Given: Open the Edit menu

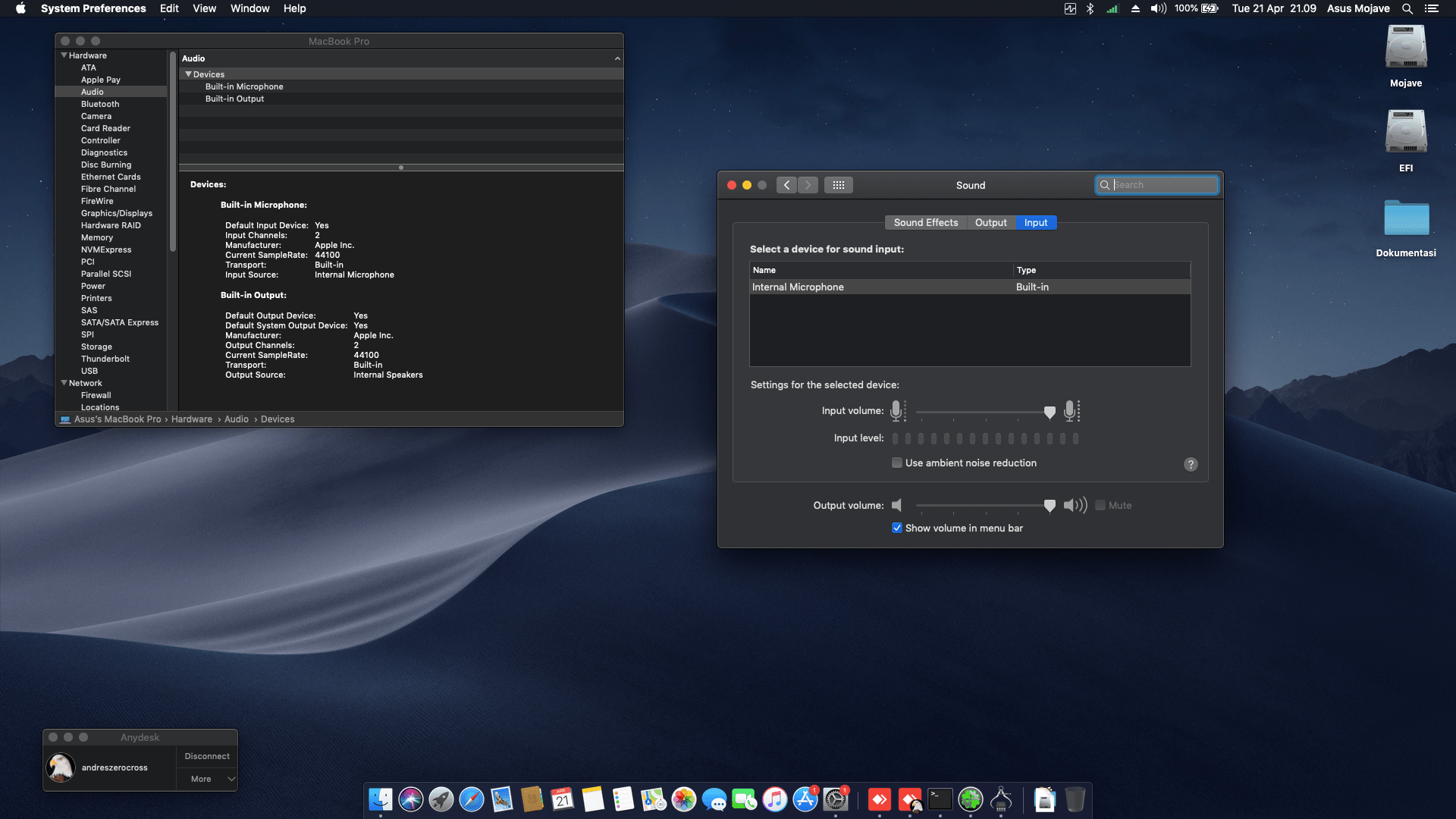Looking at the screenshot, I should pyautogui.click(x=169, y=8).
